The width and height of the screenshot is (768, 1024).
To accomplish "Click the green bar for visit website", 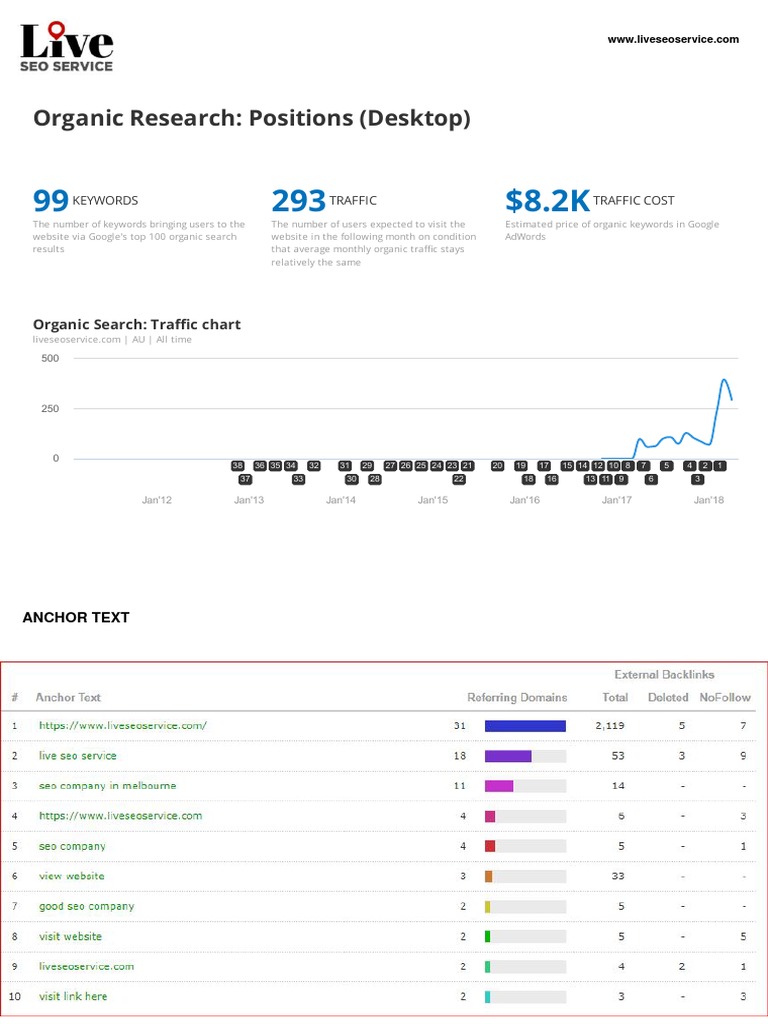I will tap(487, 936).
